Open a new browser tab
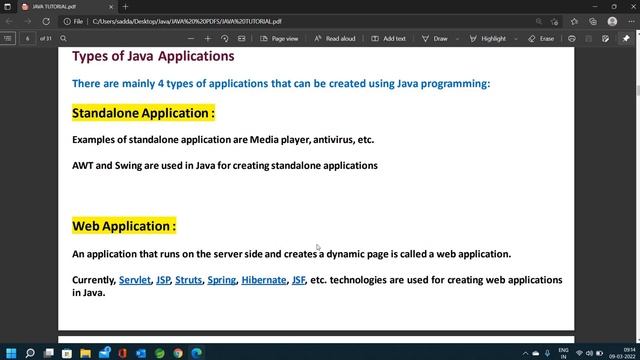 125,7
